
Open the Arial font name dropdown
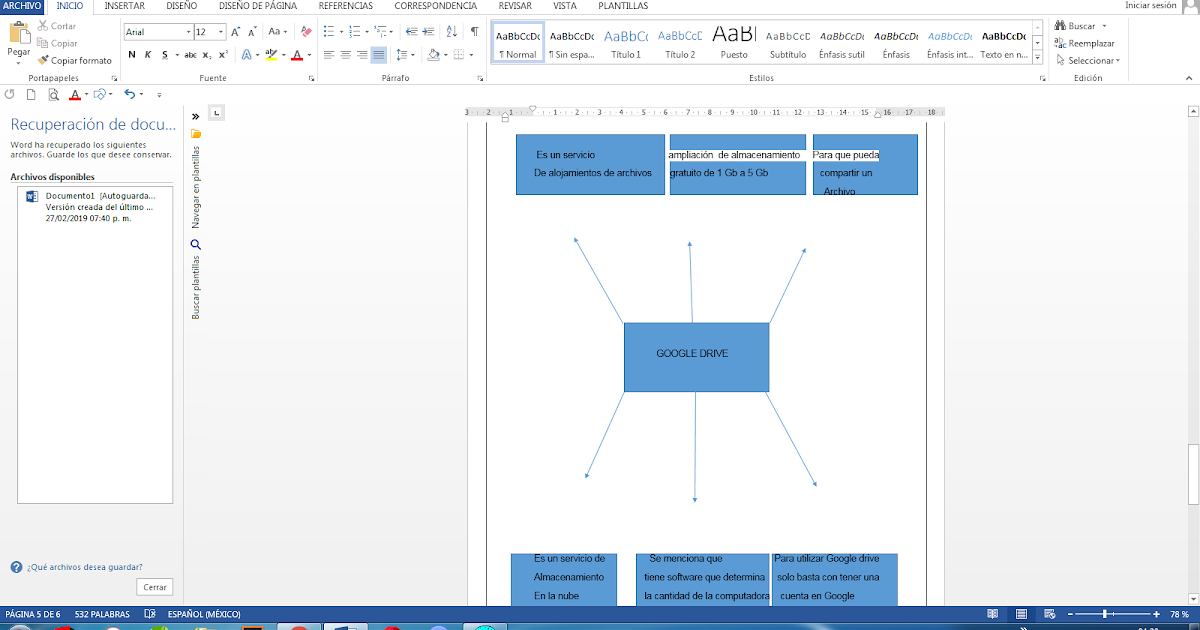188,31
